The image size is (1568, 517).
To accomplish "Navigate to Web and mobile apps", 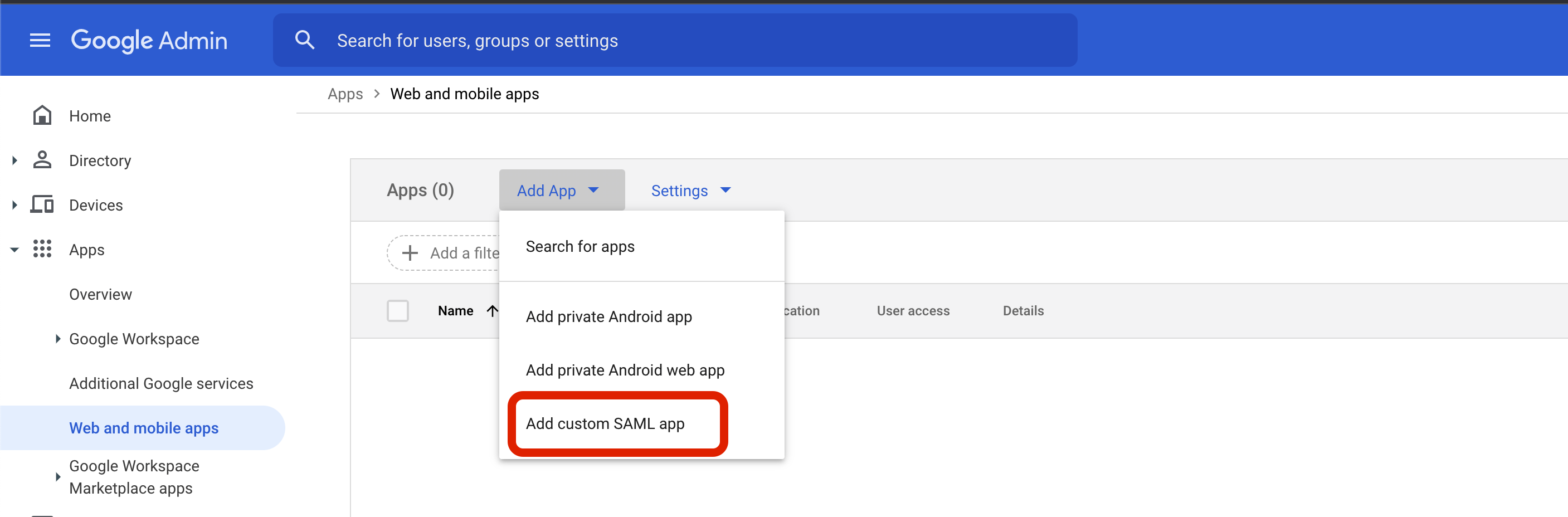I will (x=144, y=428).
